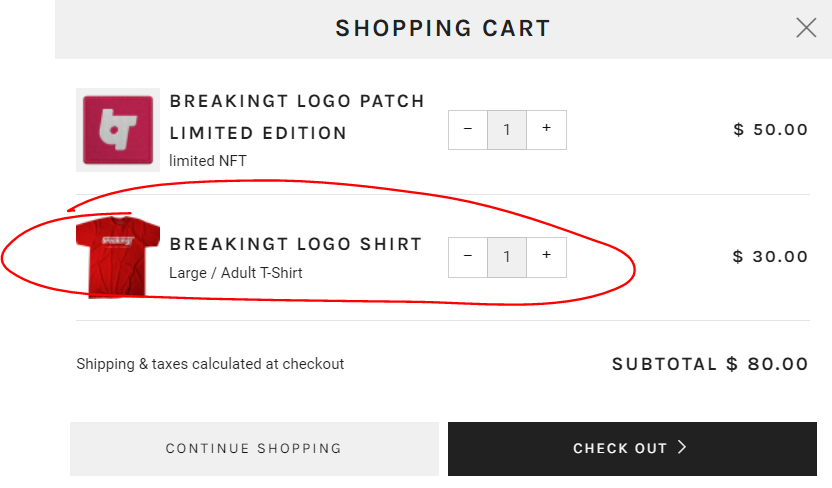Click the $ 30.00 shirt price
This screenshot has height=488, width=832.
770,257
